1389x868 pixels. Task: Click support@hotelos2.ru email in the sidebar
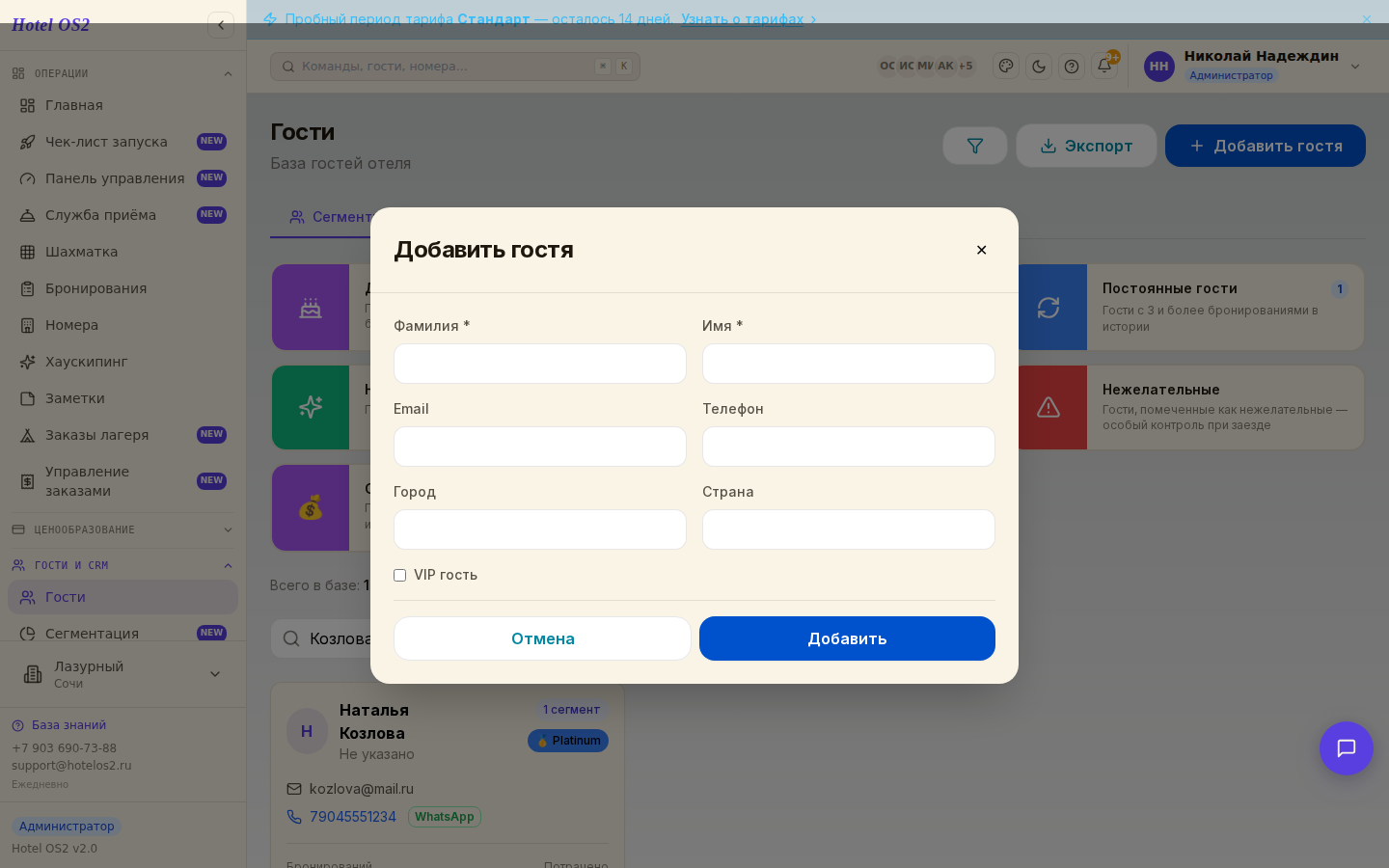click(71, 766)
